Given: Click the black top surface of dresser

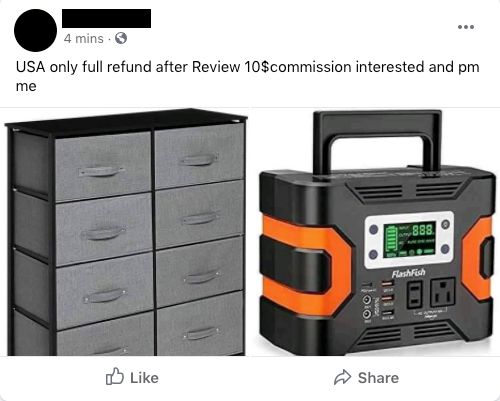Looking at the screenshot, I should tap(127, 121).
